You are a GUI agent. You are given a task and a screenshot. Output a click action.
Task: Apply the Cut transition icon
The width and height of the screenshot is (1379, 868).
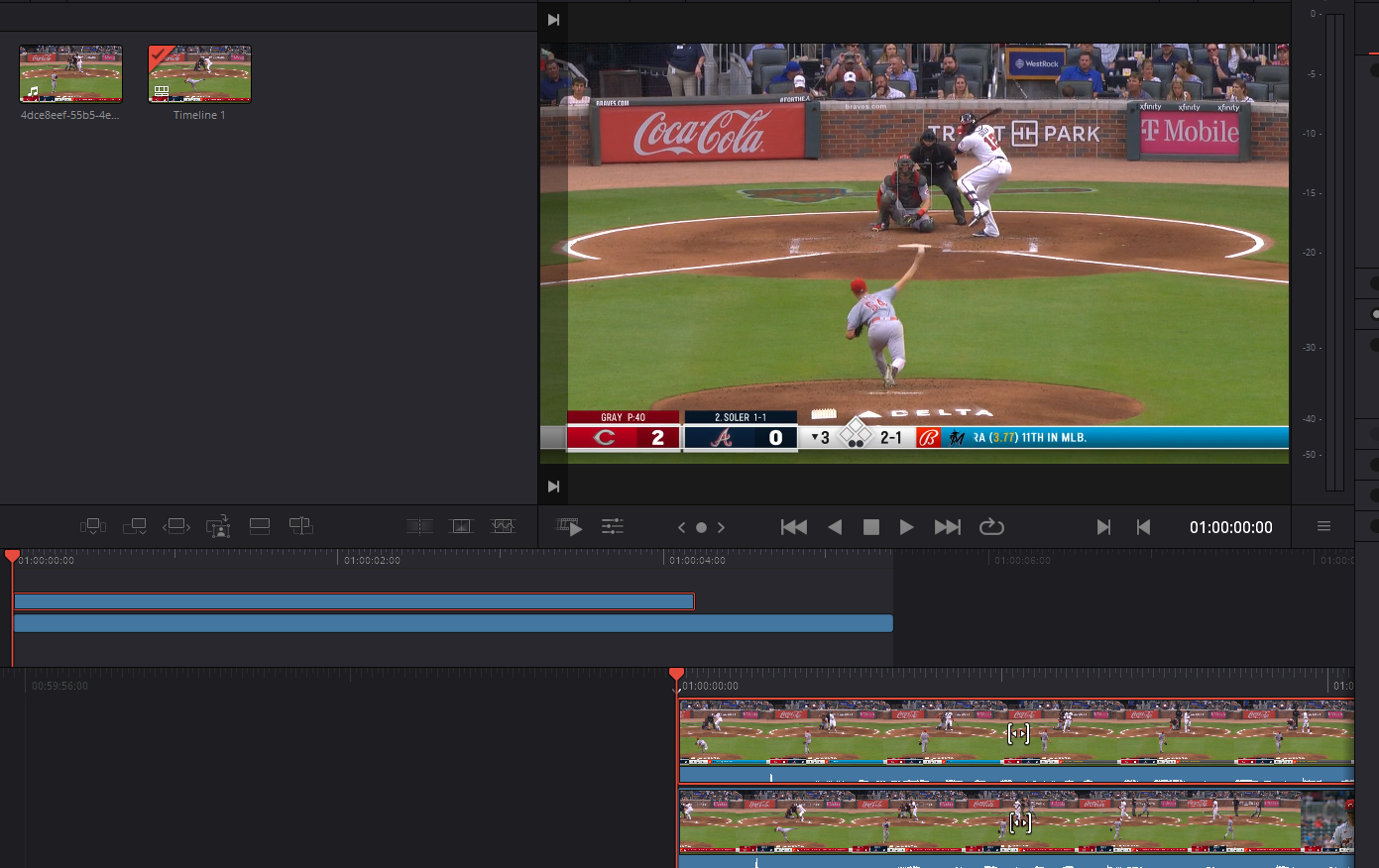[419, 526]
